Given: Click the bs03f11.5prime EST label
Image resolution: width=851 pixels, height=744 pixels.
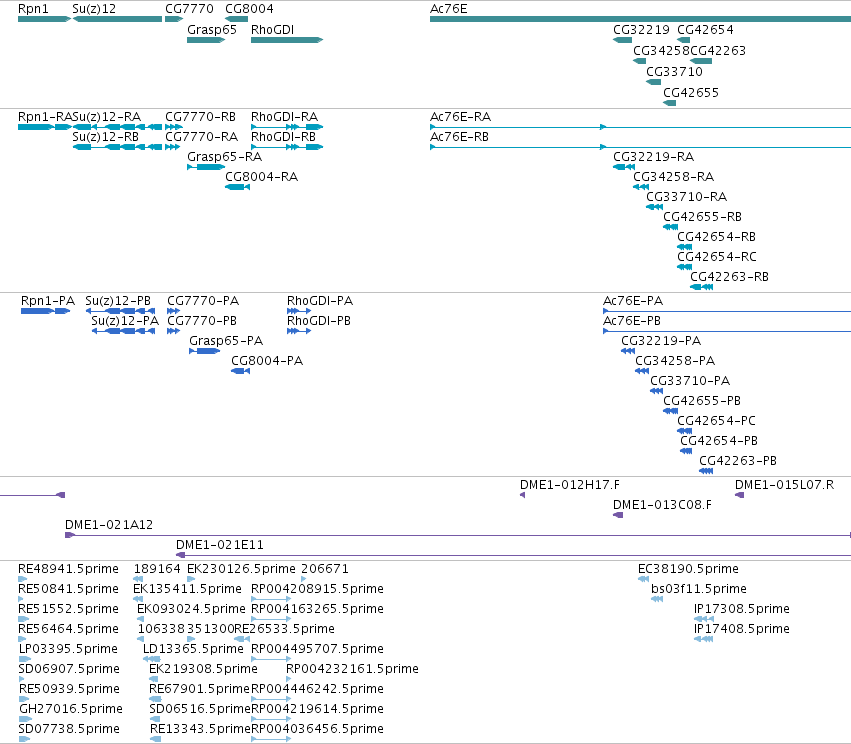Looking at the screenshot, I should (699, 589).
